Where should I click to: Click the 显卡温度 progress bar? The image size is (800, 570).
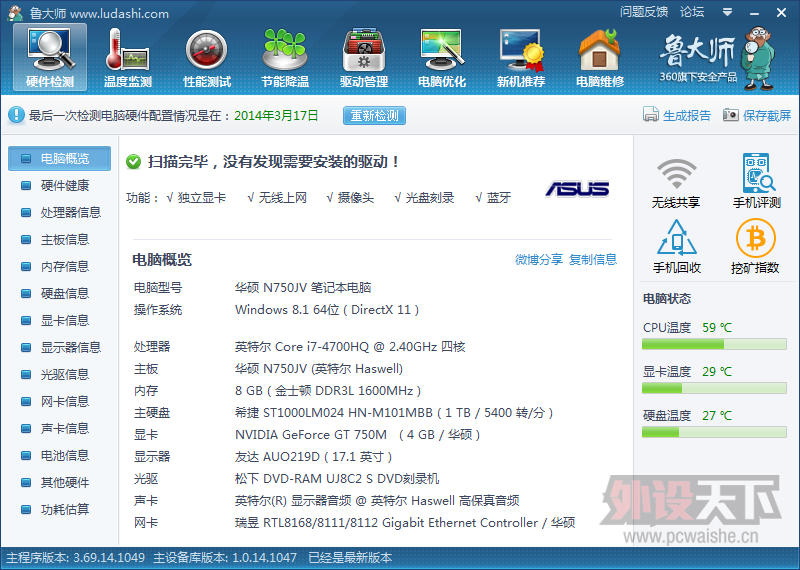pyautogui.click(x=714, y=388)
